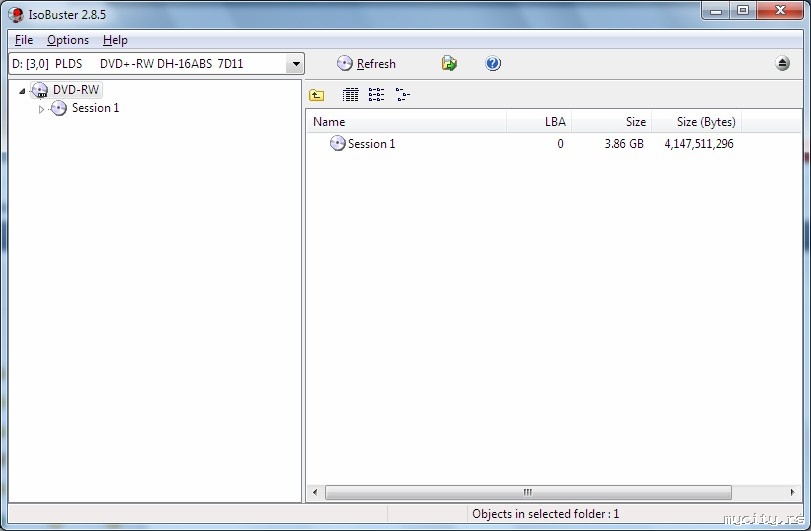The width and height of the screenshot is (811, 531).
Task: Click the Refresh button
Action: point(366,64)
